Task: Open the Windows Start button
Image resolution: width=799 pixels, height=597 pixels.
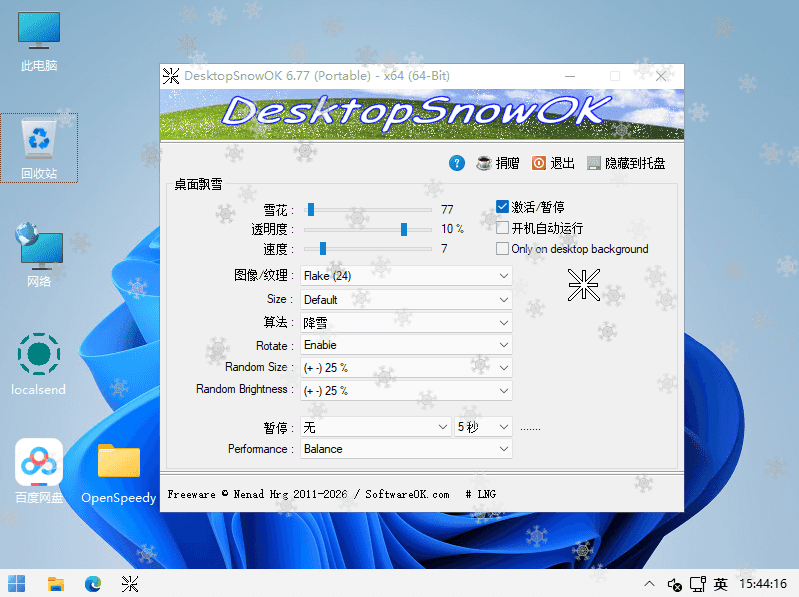Action: (16, 584)
